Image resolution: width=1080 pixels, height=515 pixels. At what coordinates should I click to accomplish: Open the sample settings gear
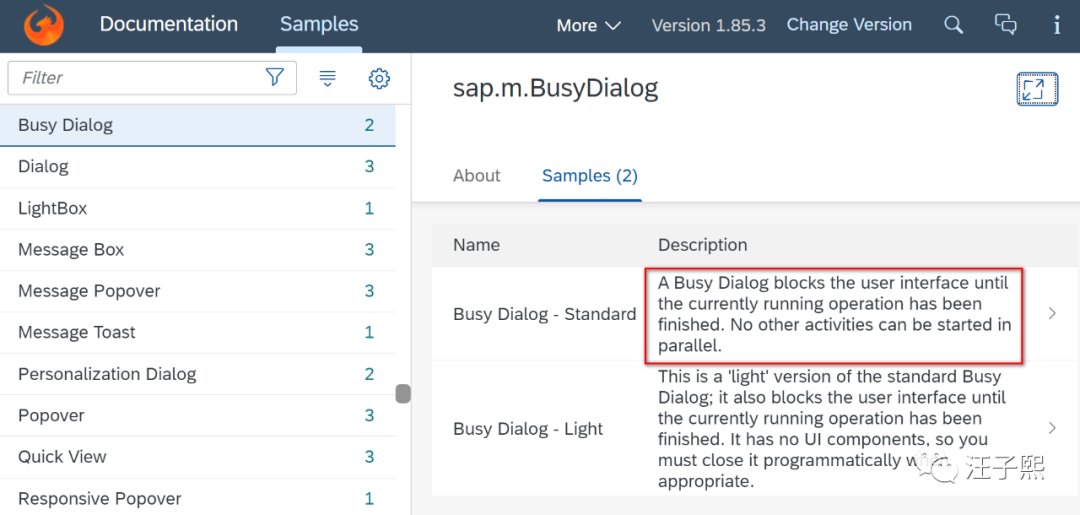[x=378, y=78]
